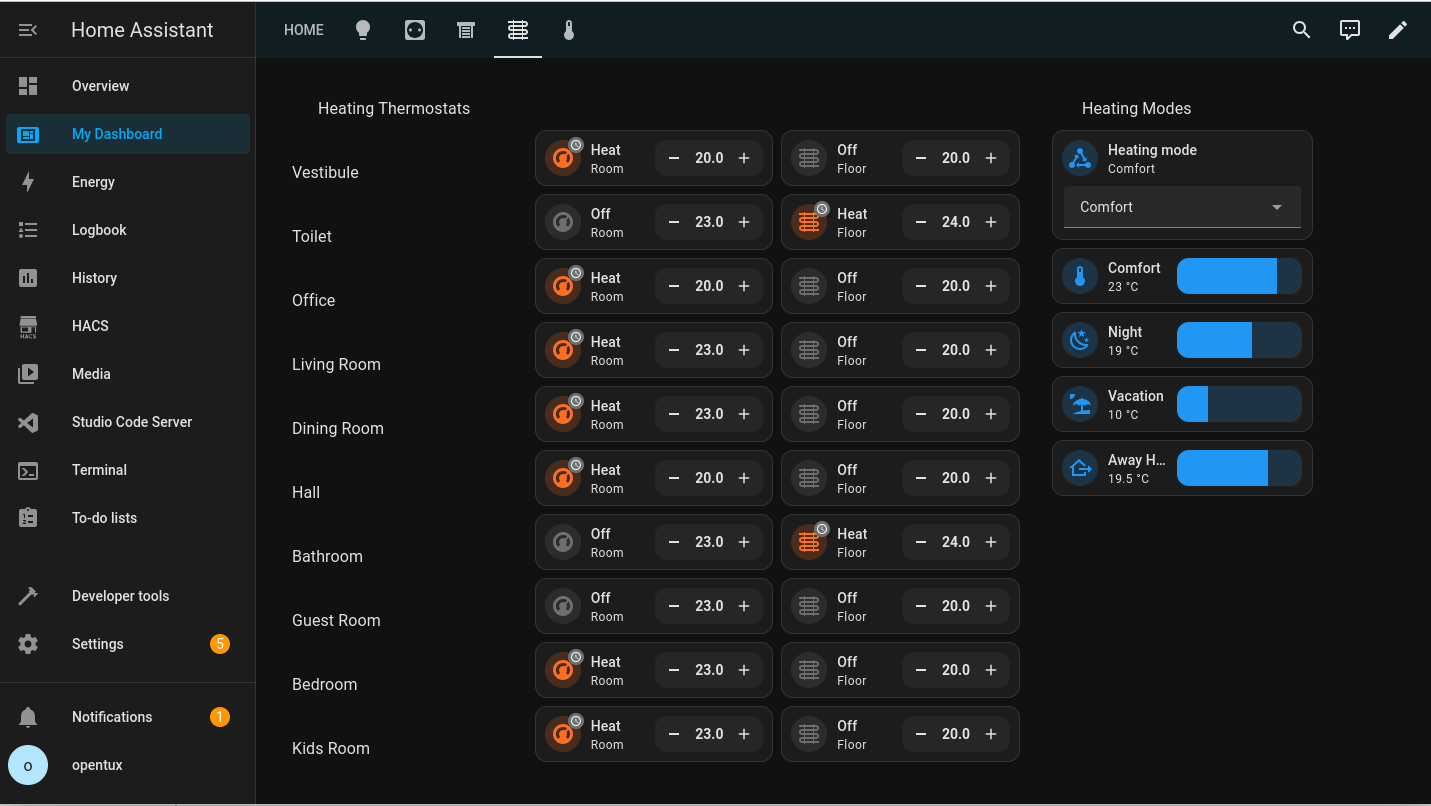Switch to the HOME tab
This screenshot has width=1431, height=806.
(x=304, y=30)
